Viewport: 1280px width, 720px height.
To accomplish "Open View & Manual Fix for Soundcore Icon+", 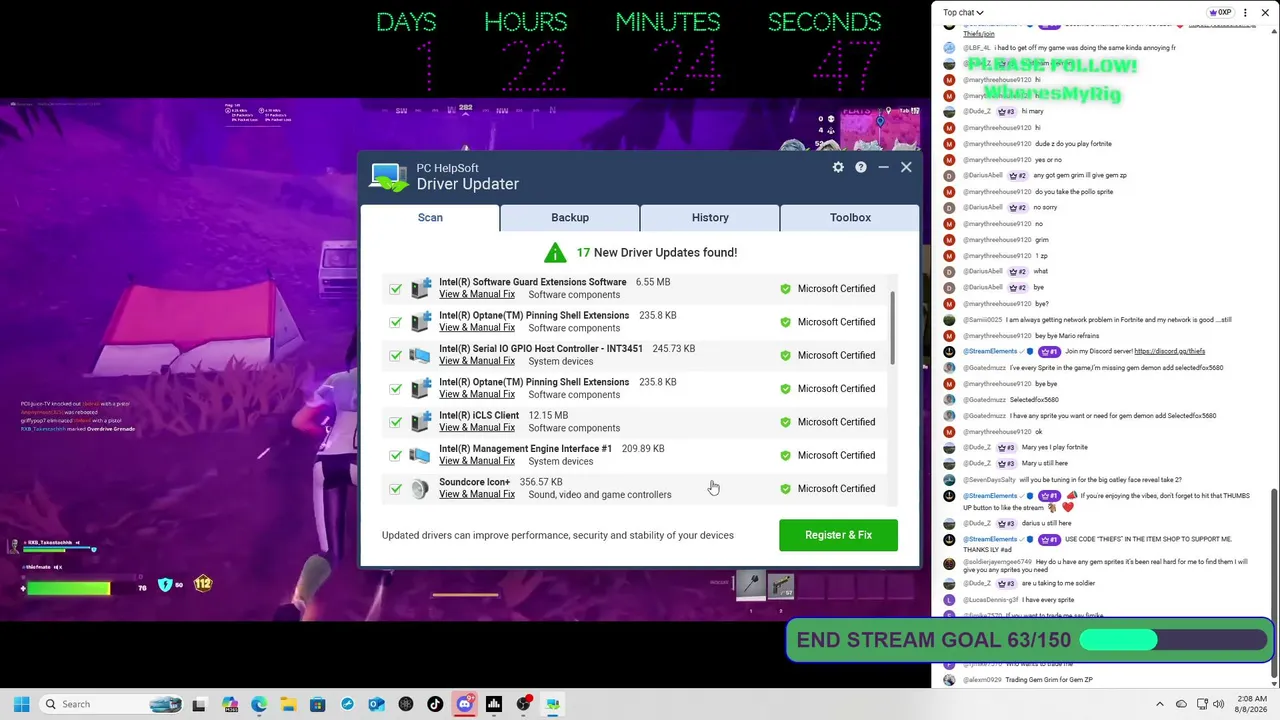I will pyautogui.click(x=477, y=494).
